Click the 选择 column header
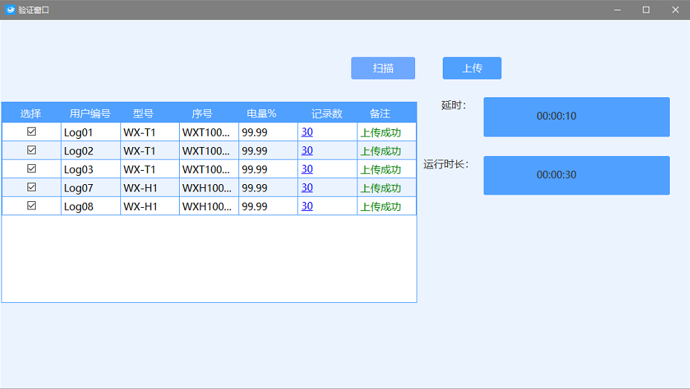The image size is (690, 389). 31,114
